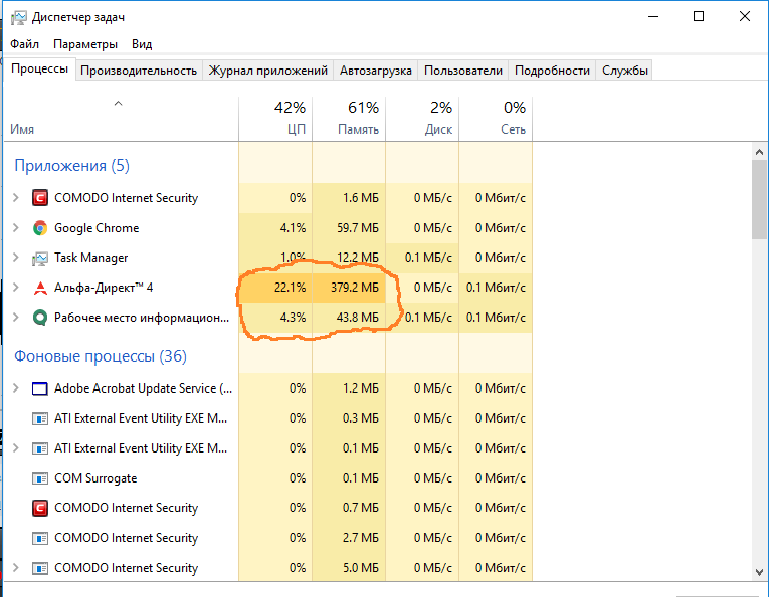The height and width of the screenshot is (597, 769).
Task: Switch to the Автозагрузка tab
Action: click(375, 70)
